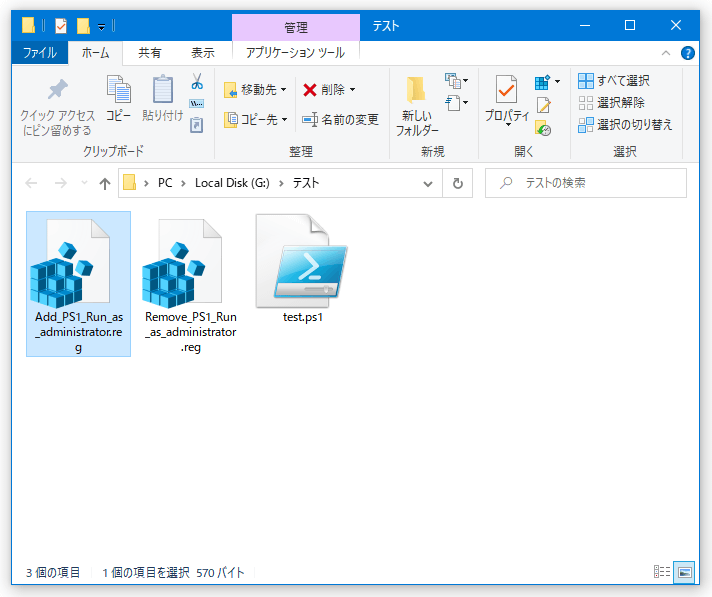Switch to the View (表示) tab
Image resolution: width=712 pixels, height=597 pixels.
pyautogui.click(x=203, y=53)
